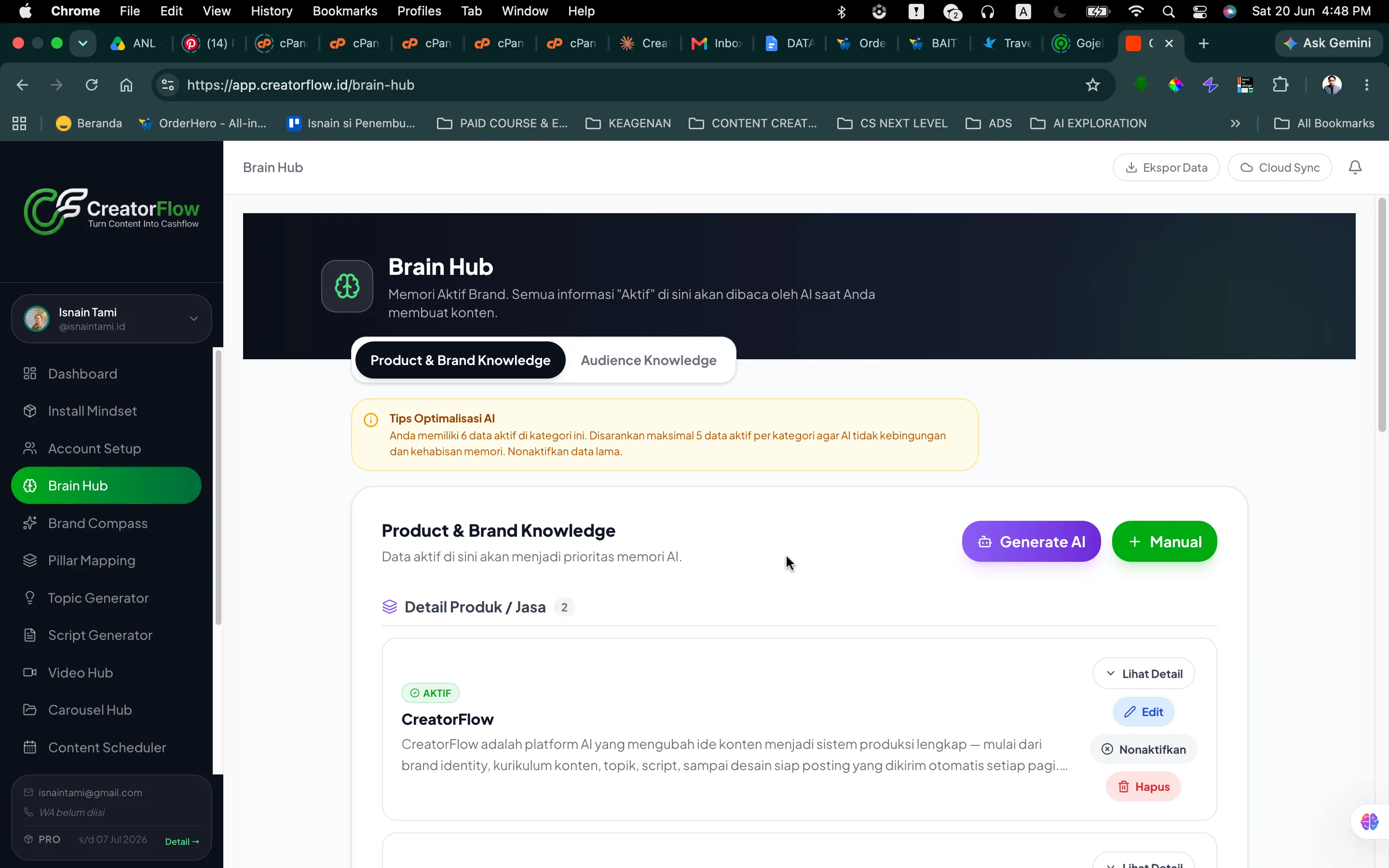Viewport: 1389px width, 868px height.
Task: Click the Generate AI button
Action: point(1032,542)
